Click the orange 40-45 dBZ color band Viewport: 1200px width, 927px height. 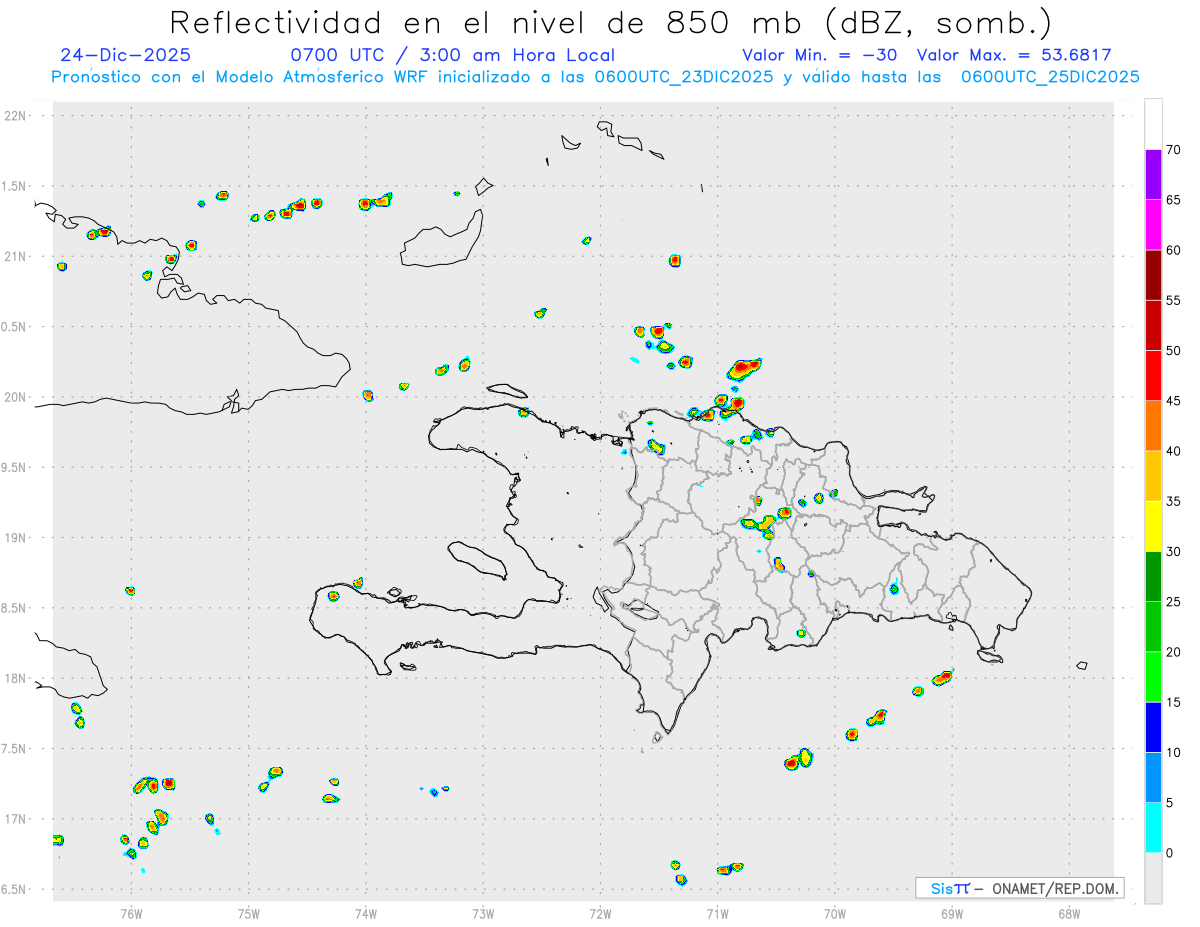point(1153,426)
